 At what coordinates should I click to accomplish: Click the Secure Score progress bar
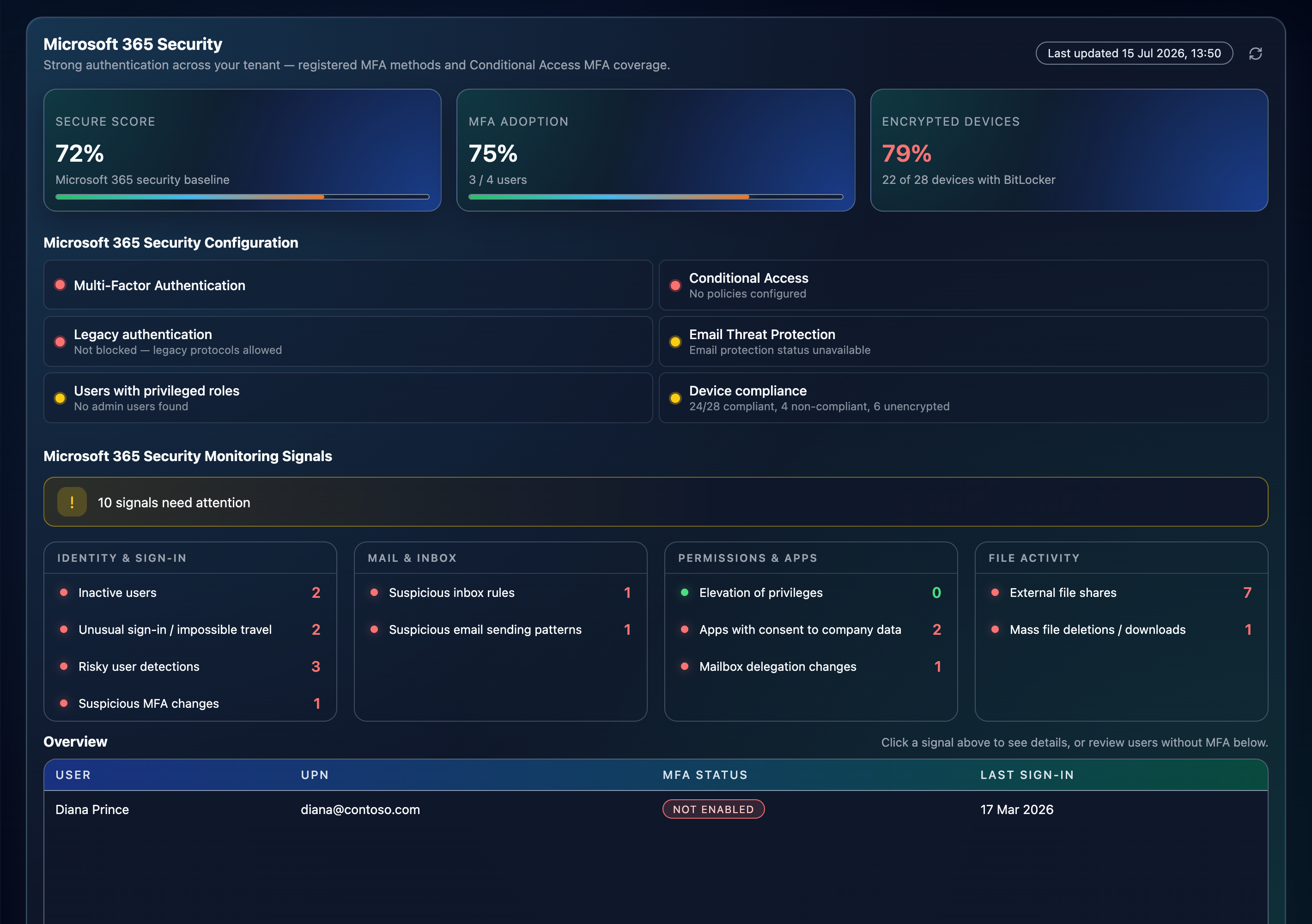coord(242,196)
